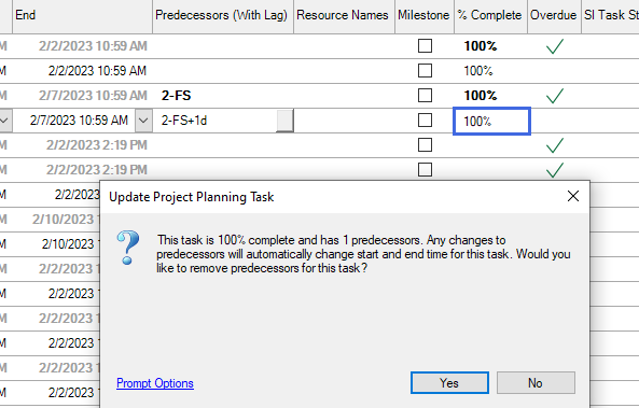Click No in the Update Project Planning Task dialog
Viewport: 640px width, 408px height.
click(x=536, y=383)
